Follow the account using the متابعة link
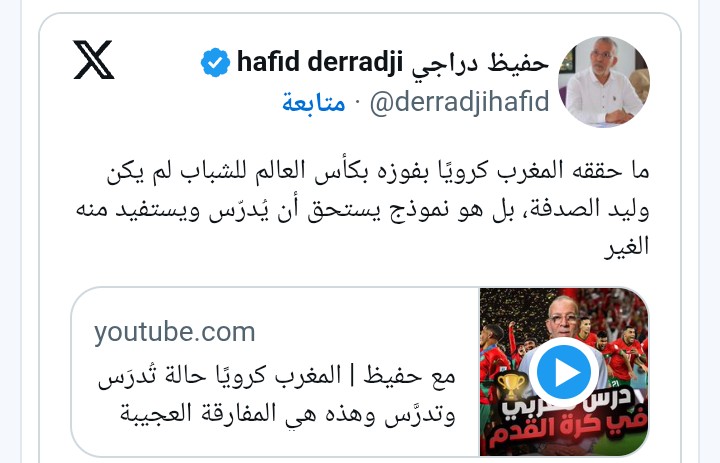The image size is (720, 463). [x=314, y=102]
